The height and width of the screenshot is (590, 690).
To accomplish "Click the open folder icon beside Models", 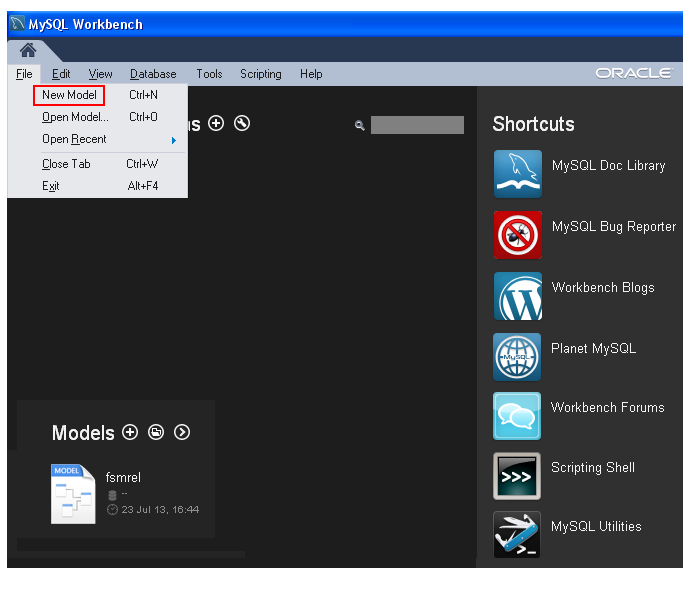I will tap(155, 432).
